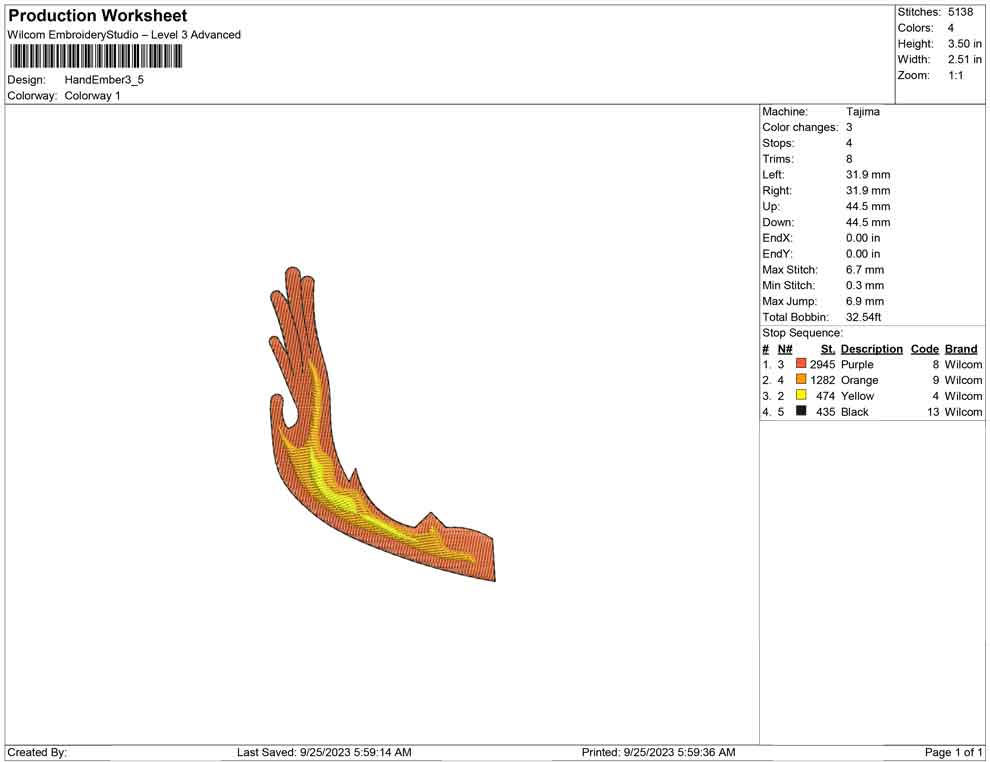
Task: Click the 'Created By:' footer label
Action: pyautogui.click(x=37, y=752)
